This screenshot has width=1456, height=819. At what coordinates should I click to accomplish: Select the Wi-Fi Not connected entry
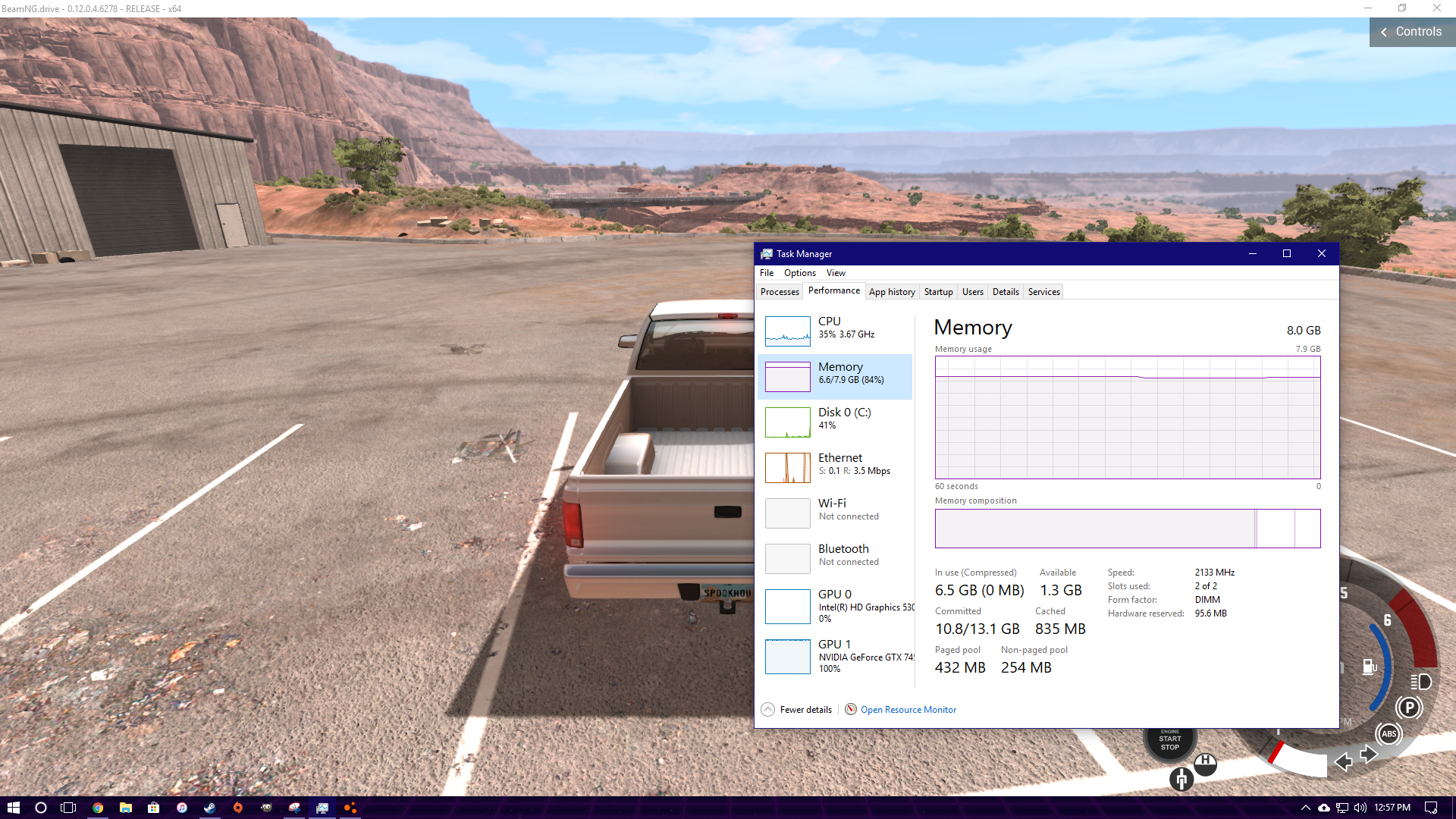(x=835, y=513)
